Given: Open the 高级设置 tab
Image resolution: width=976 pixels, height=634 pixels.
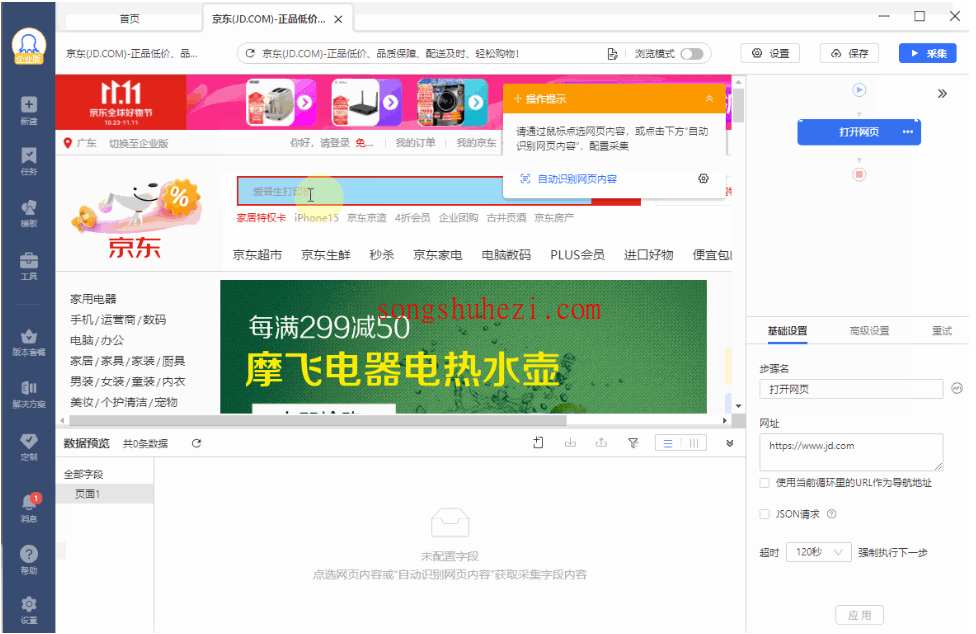Looking at the screenshot, I should click(x=869, y=331).
